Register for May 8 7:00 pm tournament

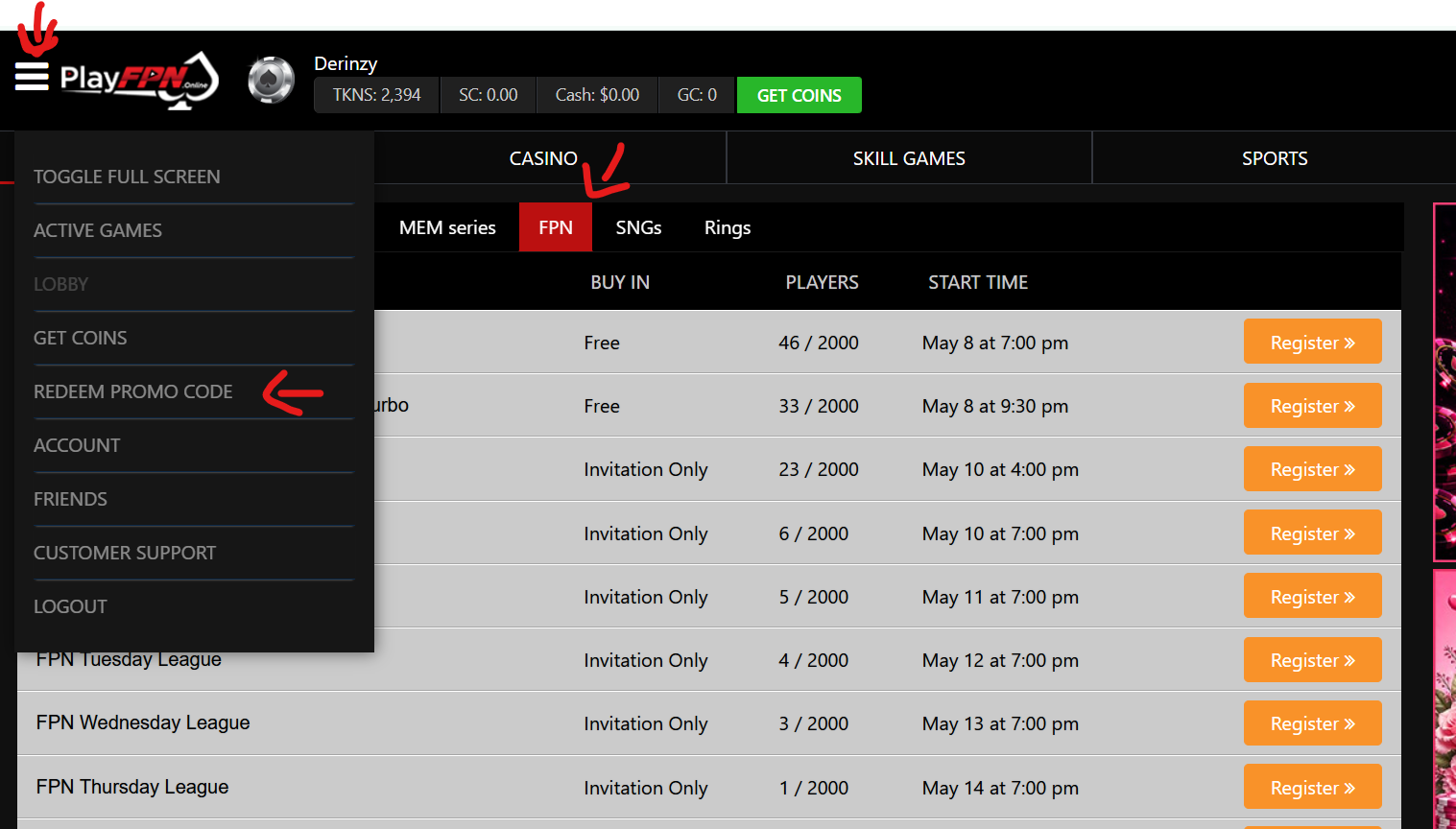[x=1312, y=342]
